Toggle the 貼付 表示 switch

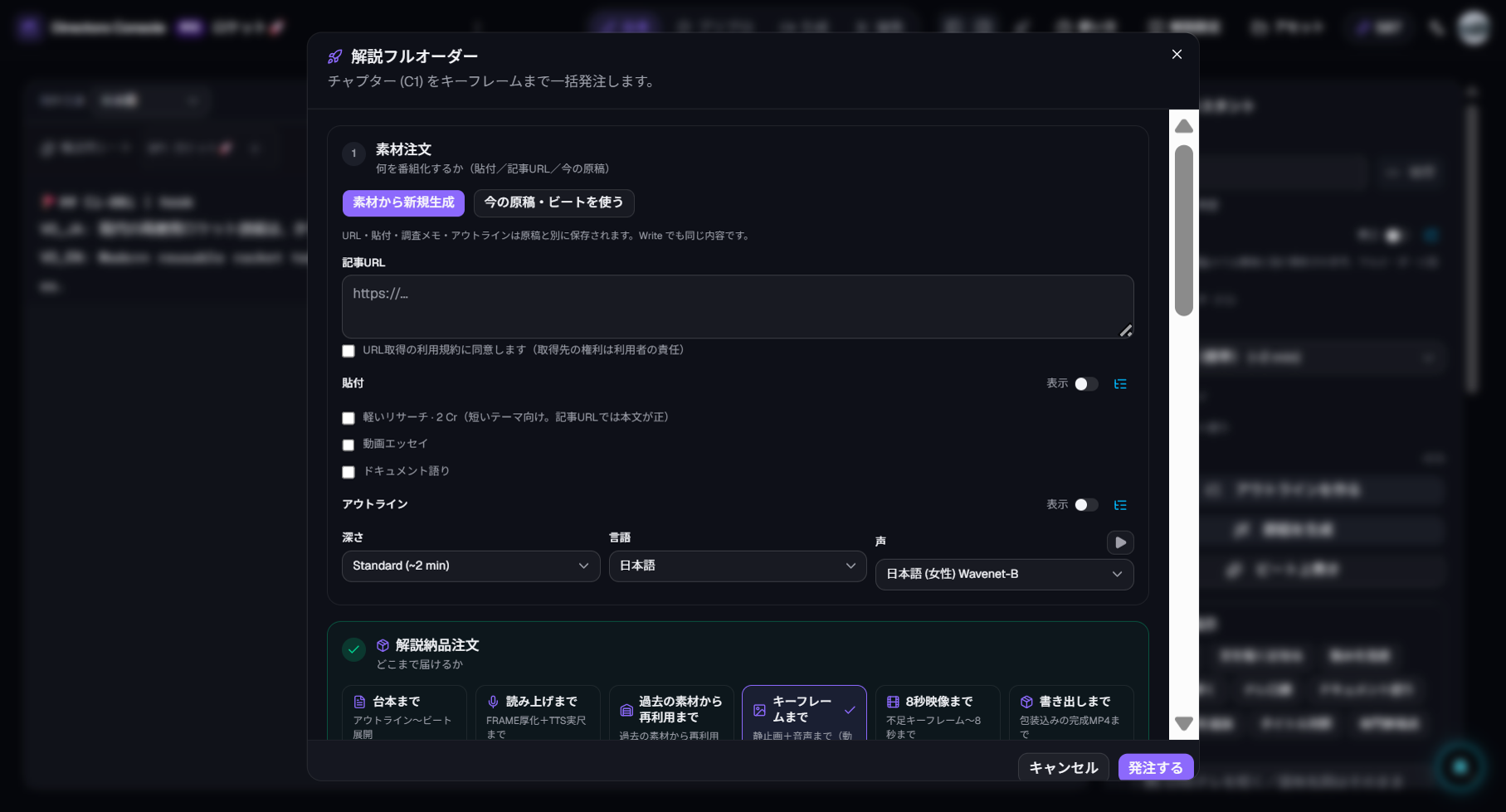[x=1086, y=384]
